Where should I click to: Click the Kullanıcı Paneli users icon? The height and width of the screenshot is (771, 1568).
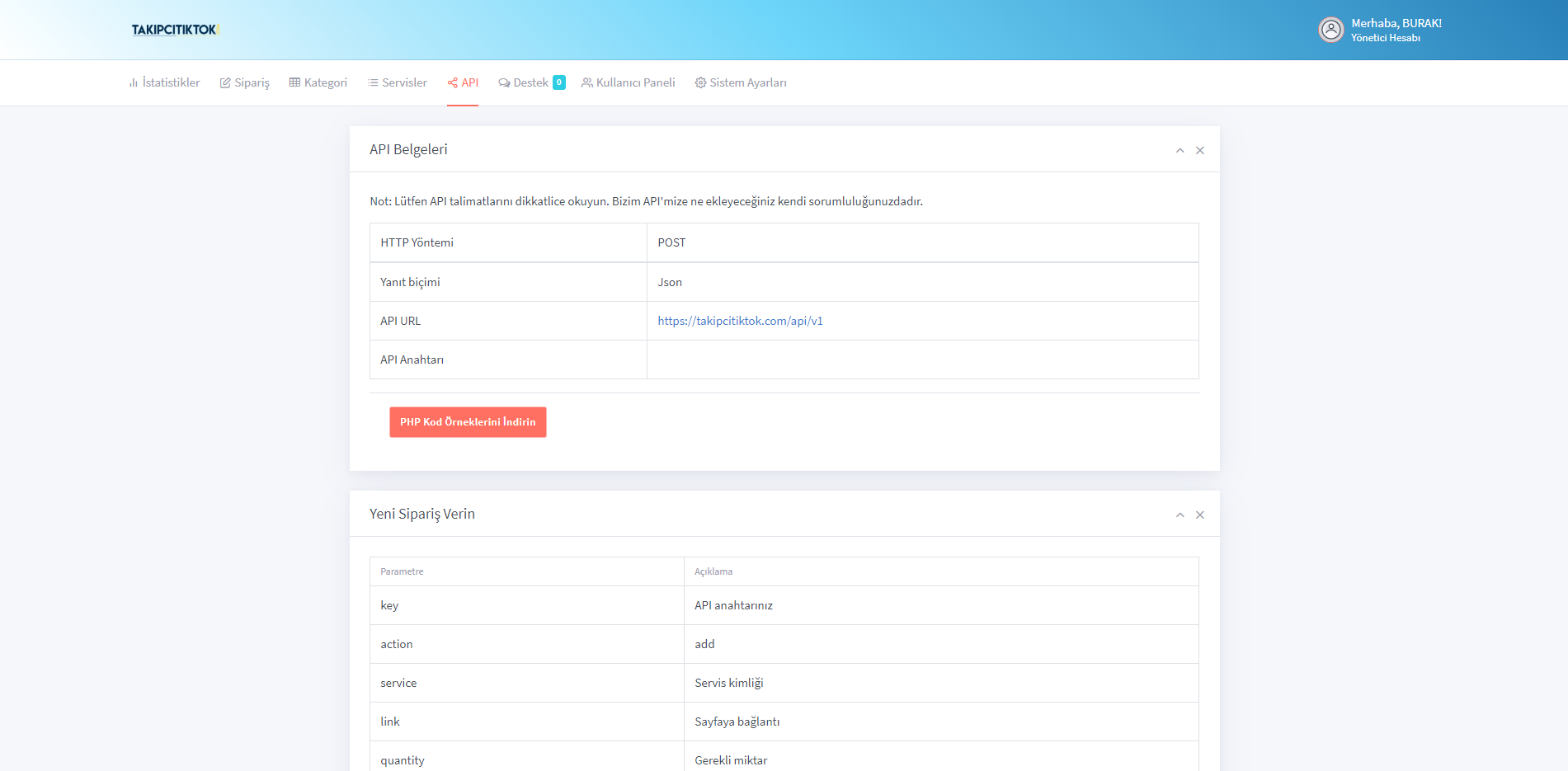tap(586, 82)
